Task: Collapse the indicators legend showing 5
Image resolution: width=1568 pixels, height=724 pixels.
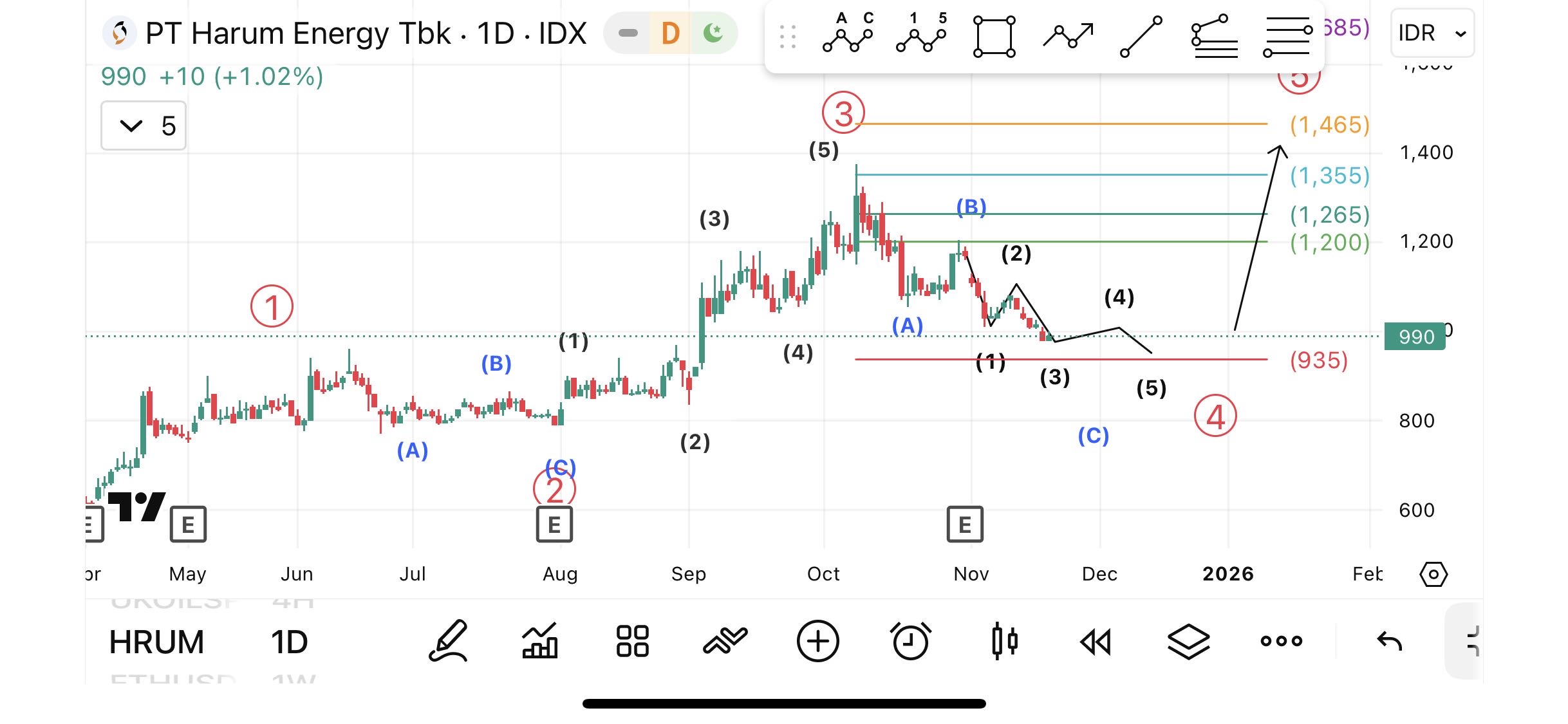Action: (x=143, y=125)
